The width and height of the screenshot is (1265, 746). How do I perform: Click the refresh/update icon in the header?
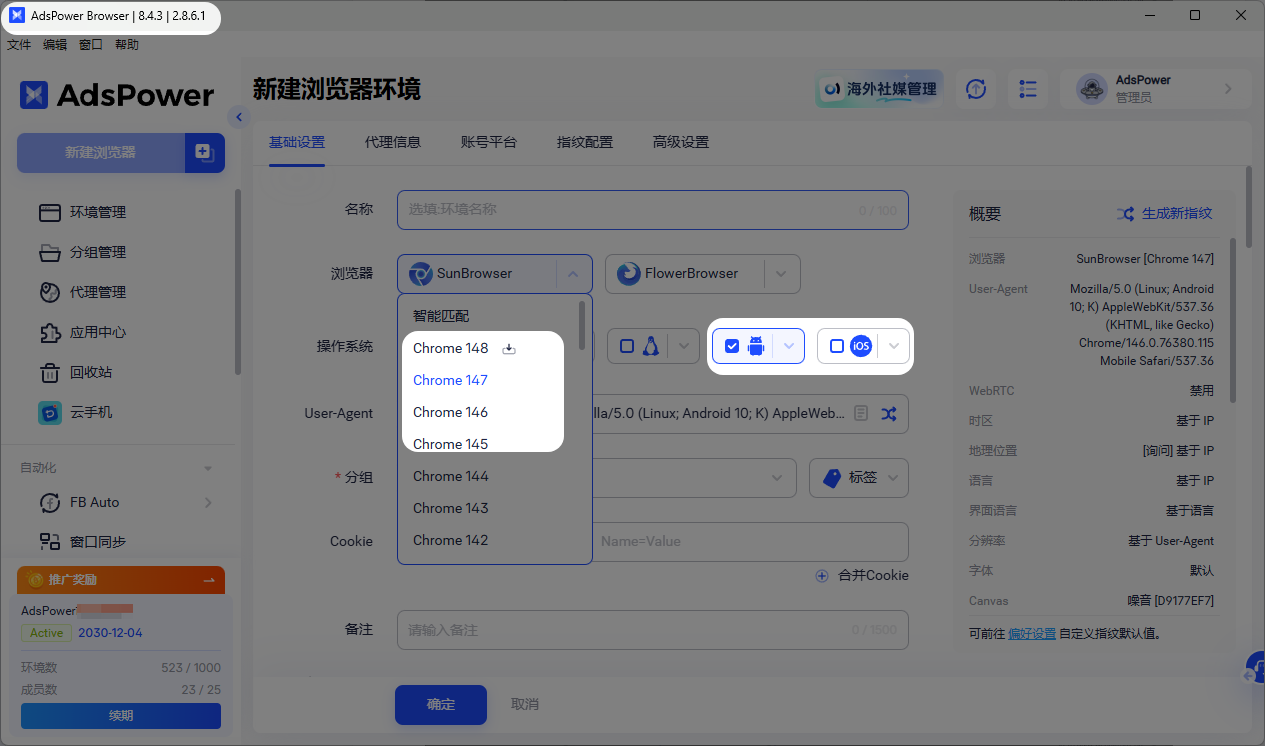976,89
